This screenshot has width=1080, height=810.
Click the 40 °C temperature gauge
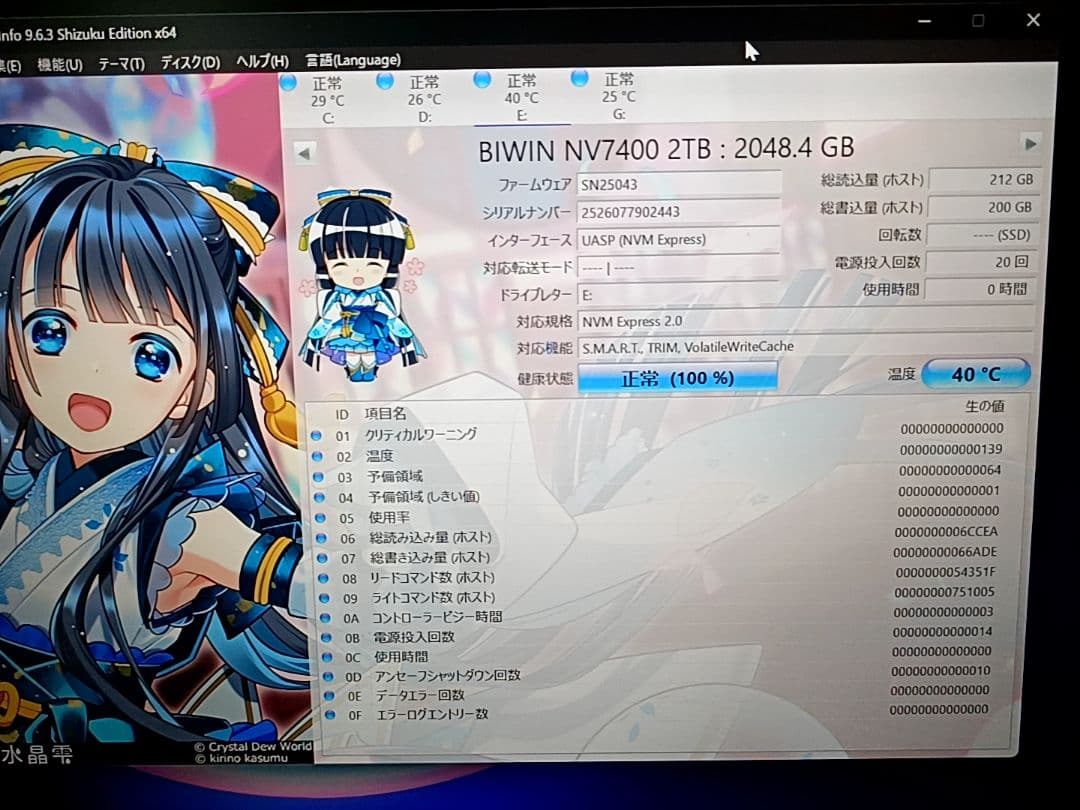point(976,373)
